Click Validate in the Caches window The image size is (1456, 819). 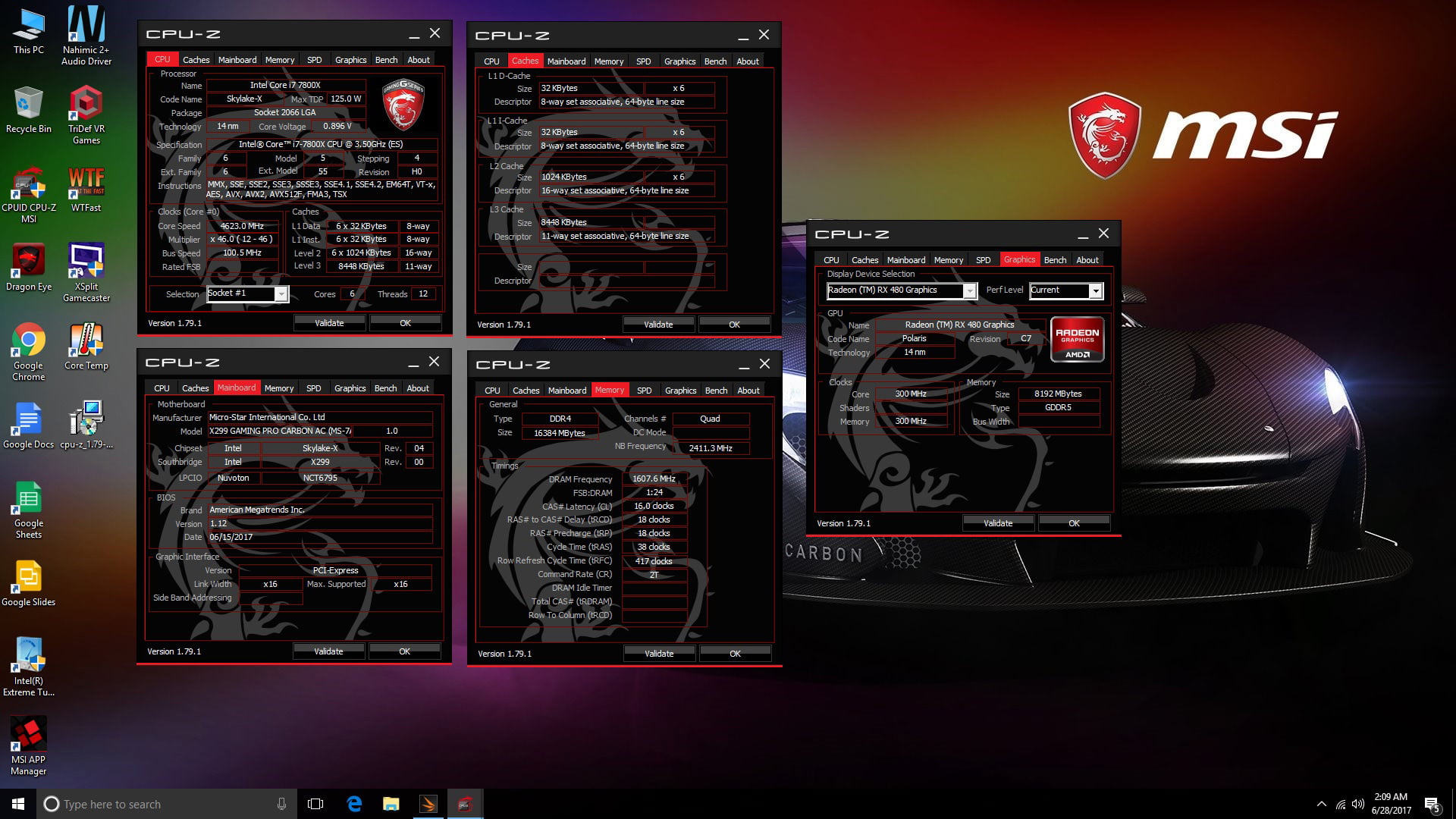pyautogui.click(x=658, y=325)
